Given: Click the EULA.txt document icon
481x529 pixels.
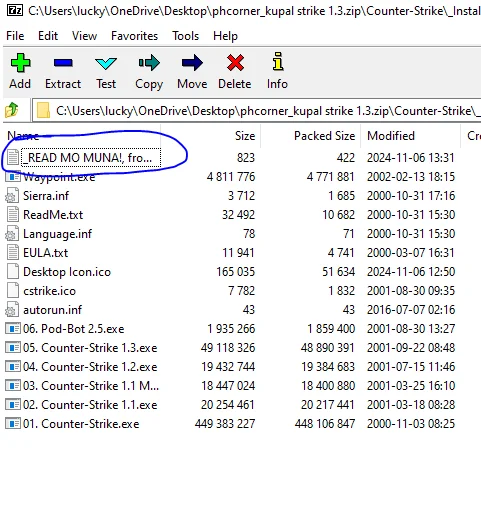Looking at the screenshot, I should [13, 253].
